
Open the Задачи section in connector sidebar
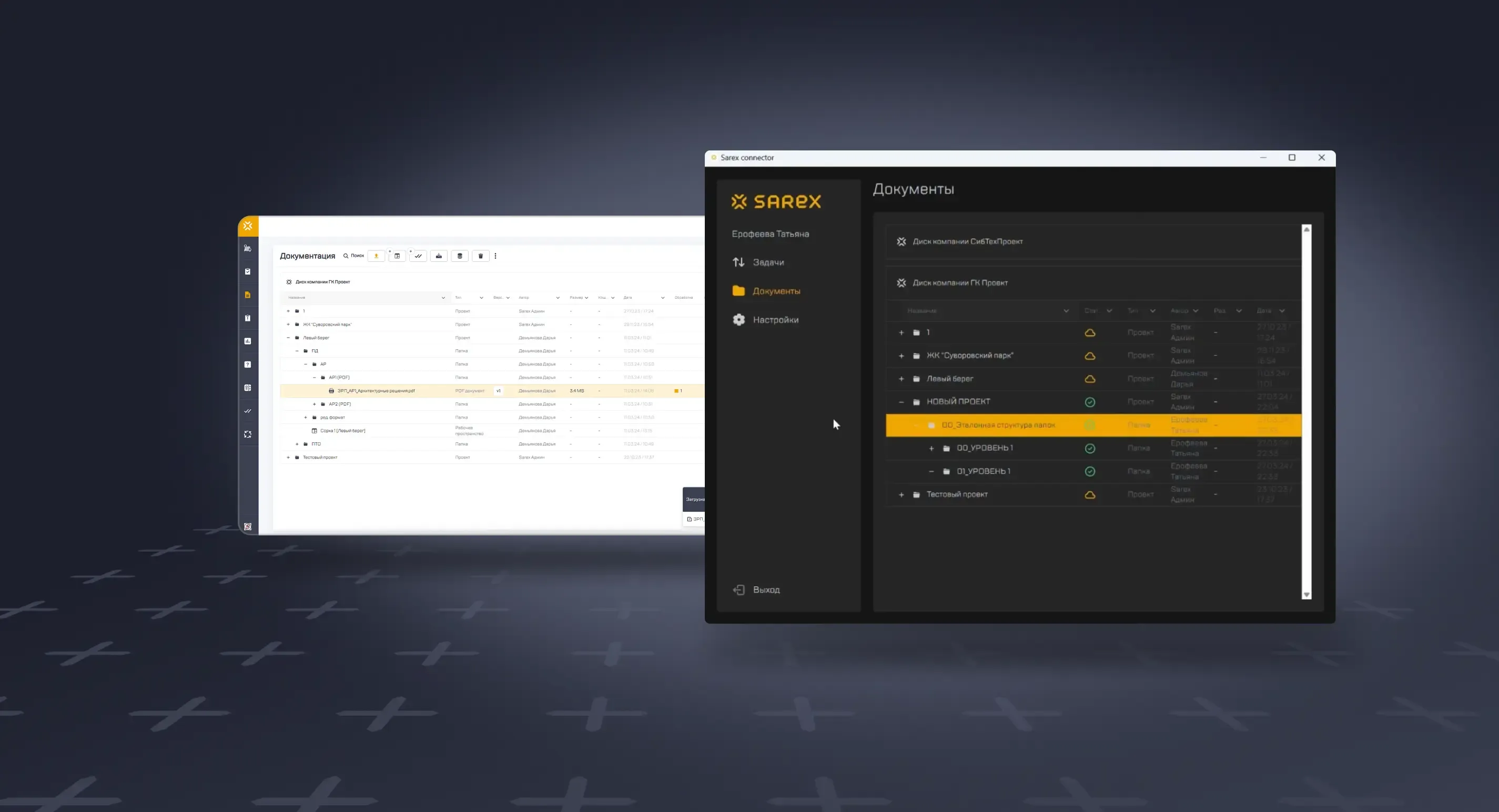767,262
